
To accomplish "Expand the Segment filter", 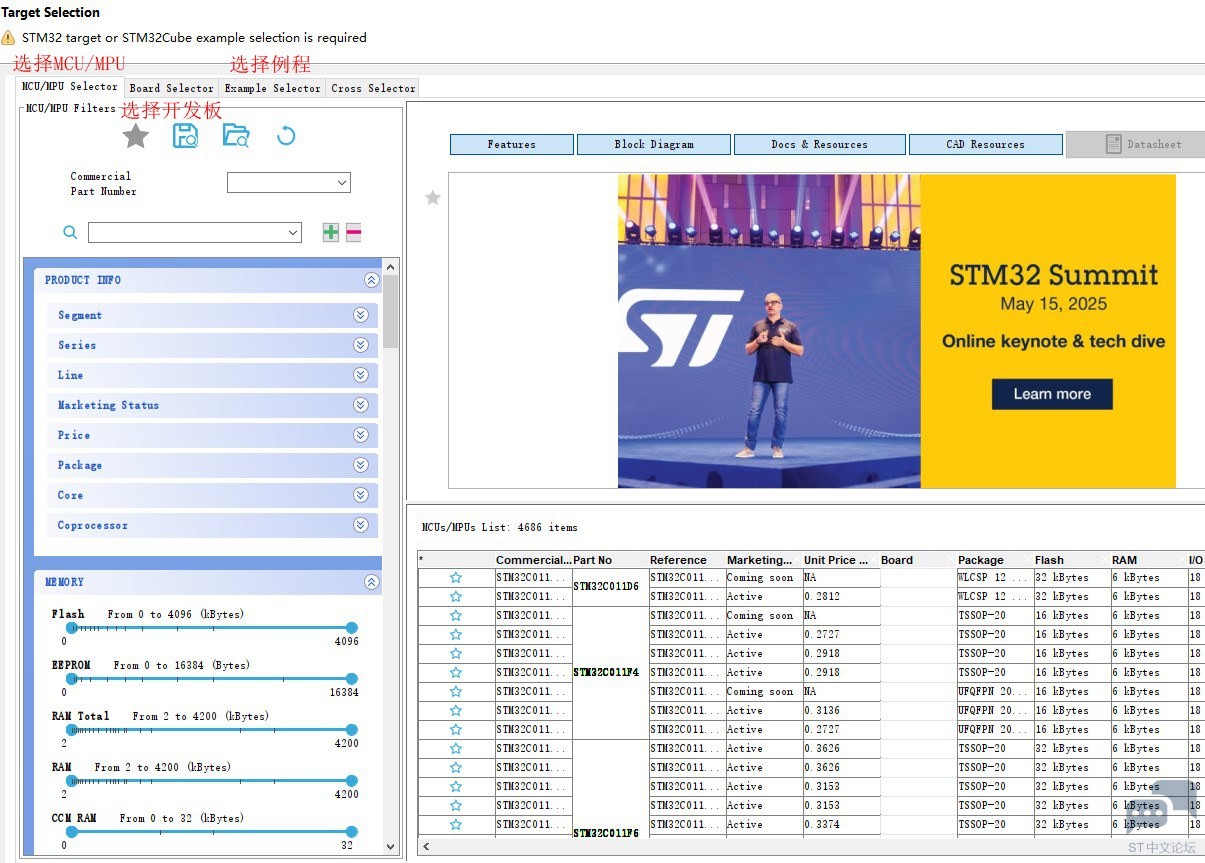I will (361, 315).
